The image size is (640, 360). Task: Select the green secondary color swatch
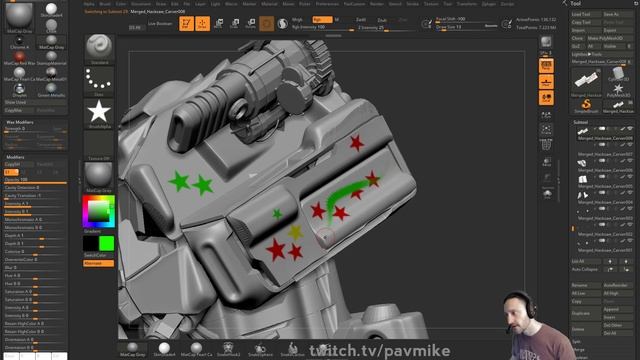tap(107, 244)
